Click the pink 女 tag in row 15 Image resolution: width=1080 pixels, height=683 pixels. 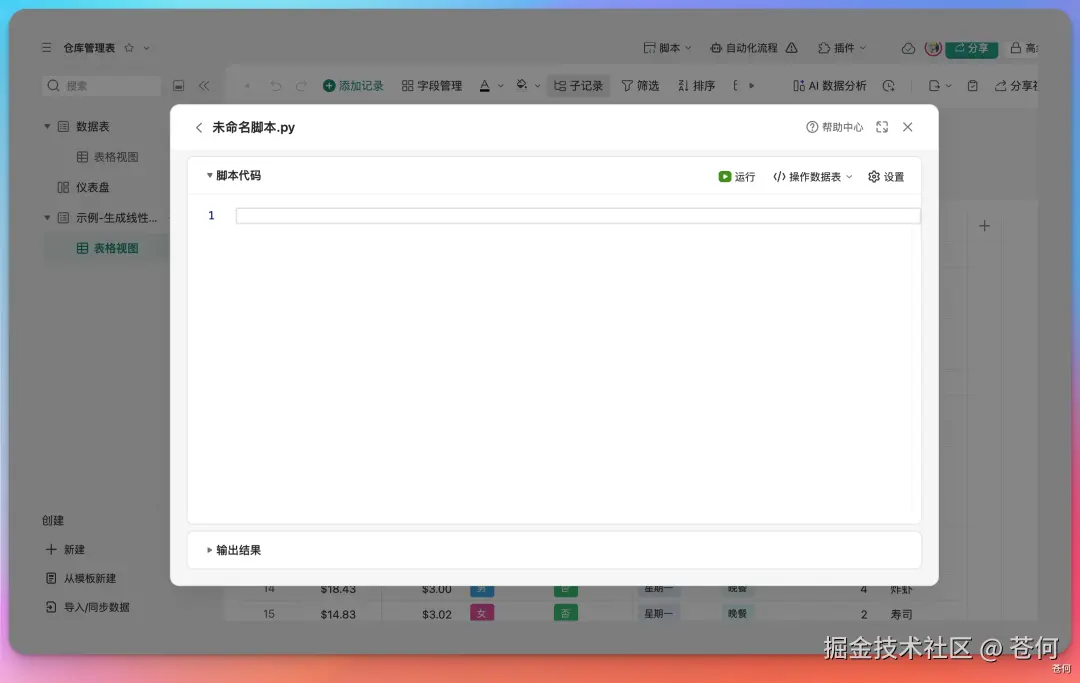pyautogui.click(x=482, y=613)
